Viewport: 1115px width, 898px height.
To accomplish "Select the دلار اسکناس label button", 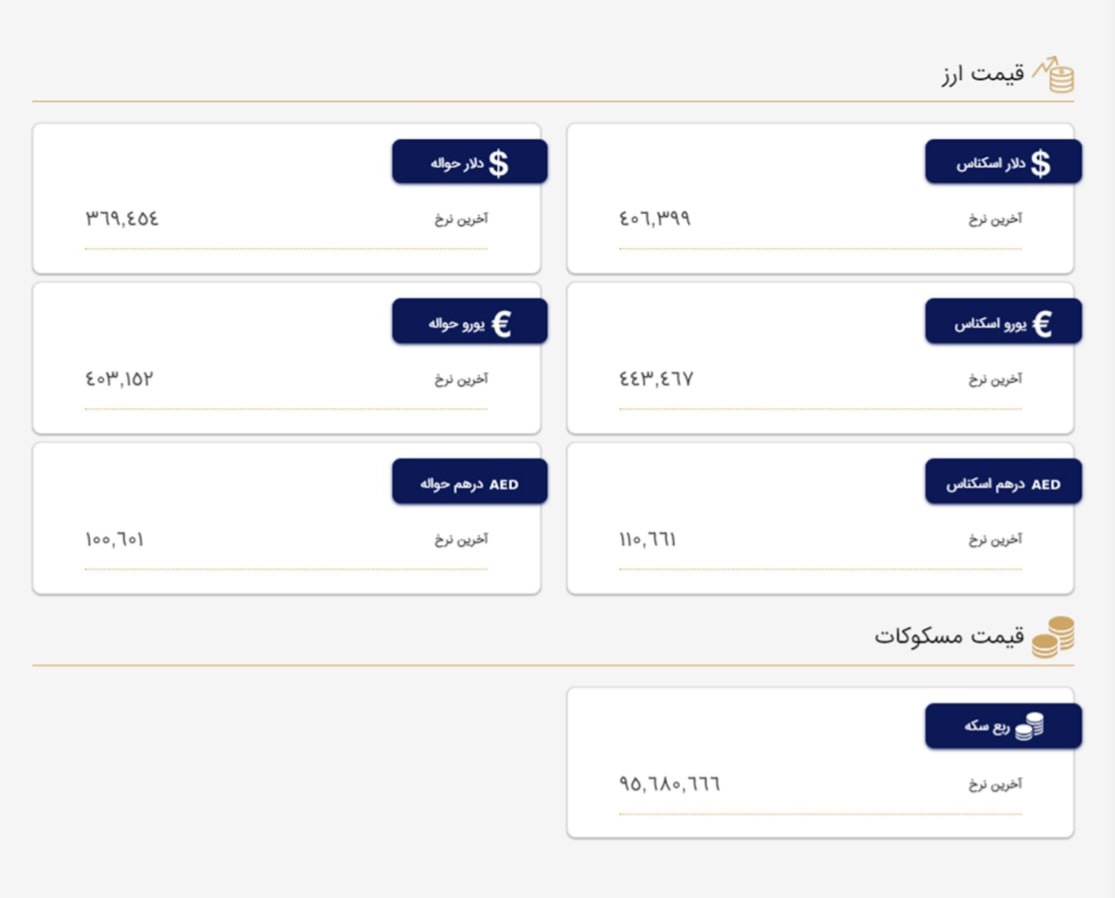I will (1003, 161).
